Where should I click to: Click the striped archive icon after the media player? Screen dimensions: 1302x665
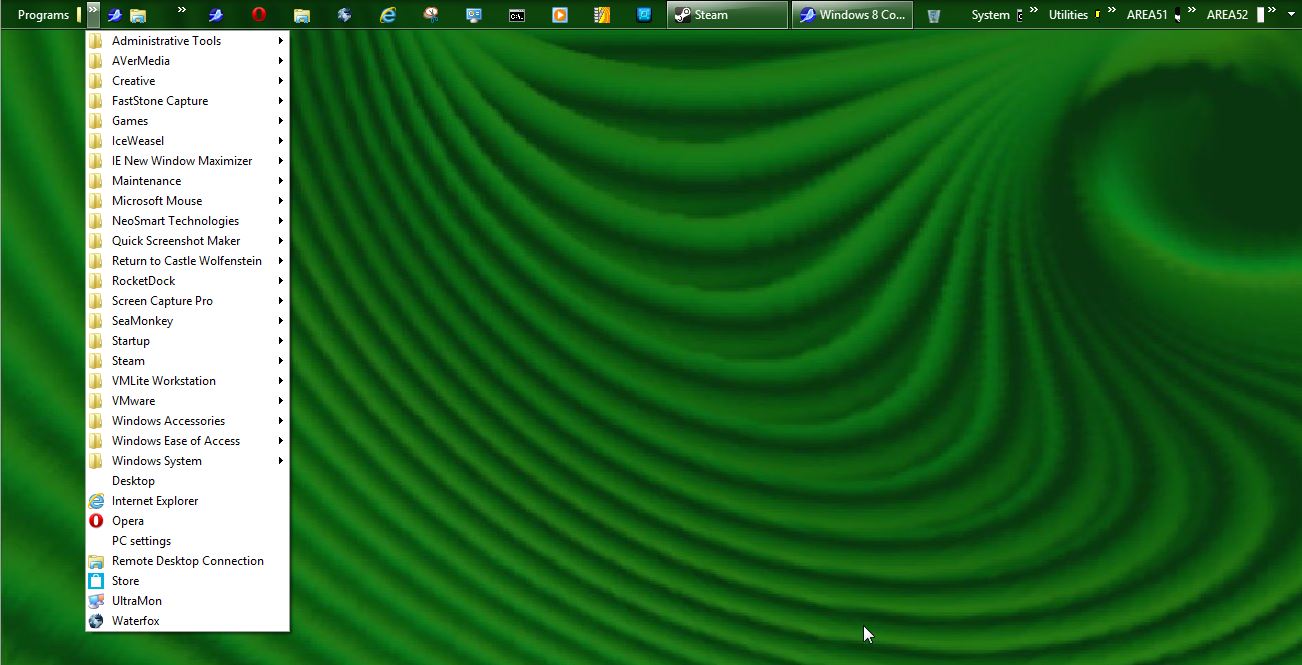point(602,15)
